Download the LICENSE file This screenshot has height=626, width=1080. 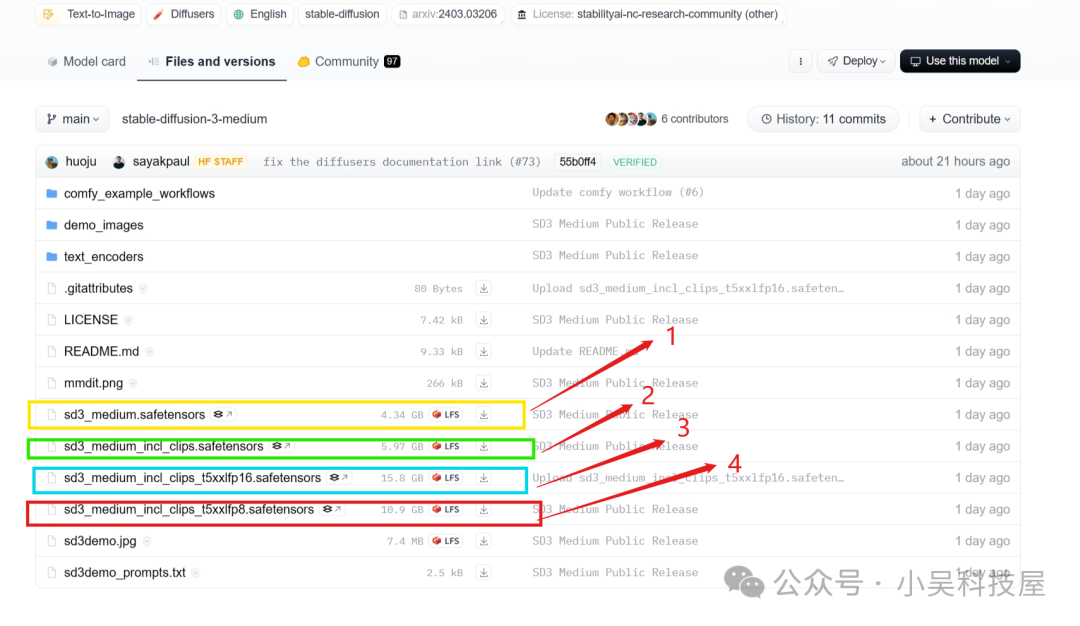484,320
